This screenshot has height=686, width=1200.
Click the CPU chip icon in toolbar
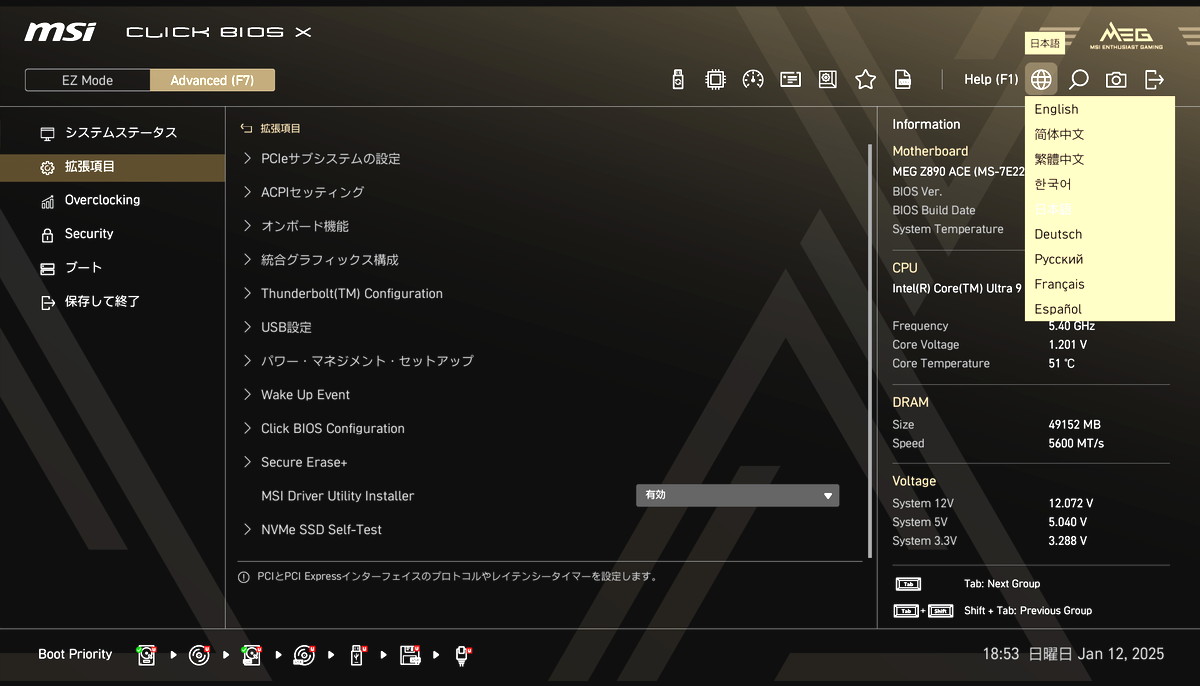tap(715, 80)
